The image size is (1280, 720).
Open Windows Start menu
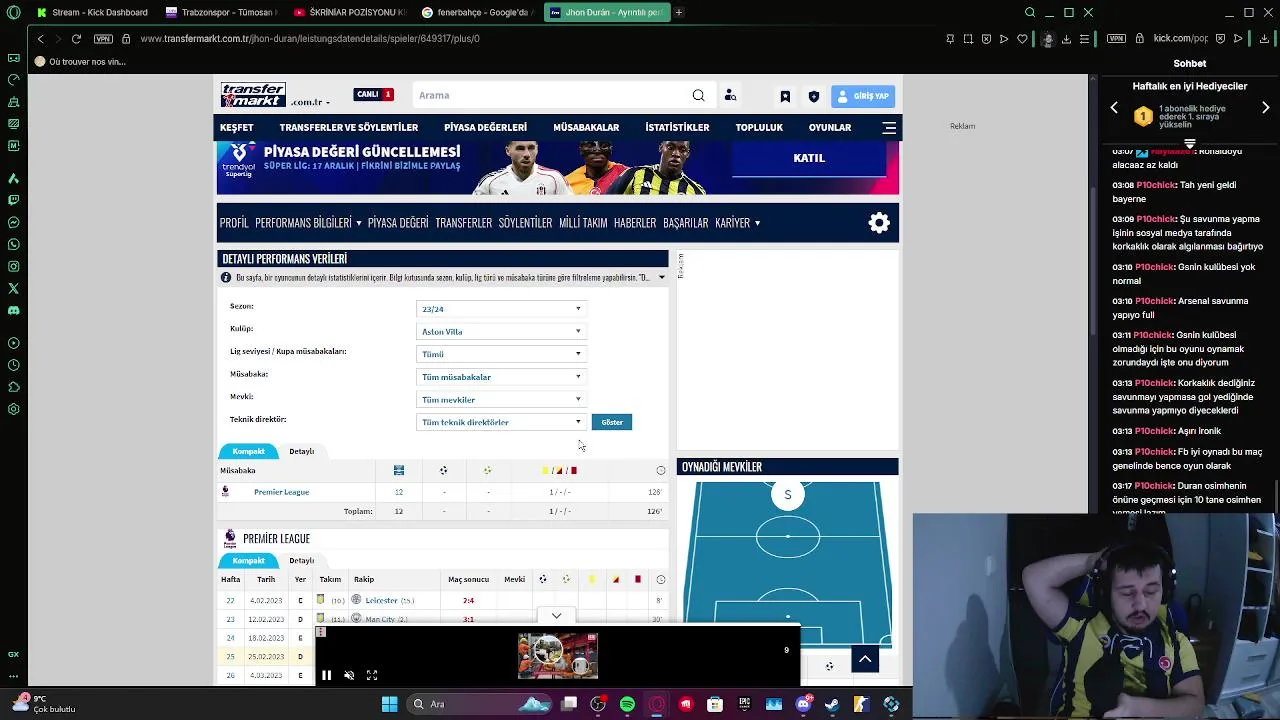389,704
